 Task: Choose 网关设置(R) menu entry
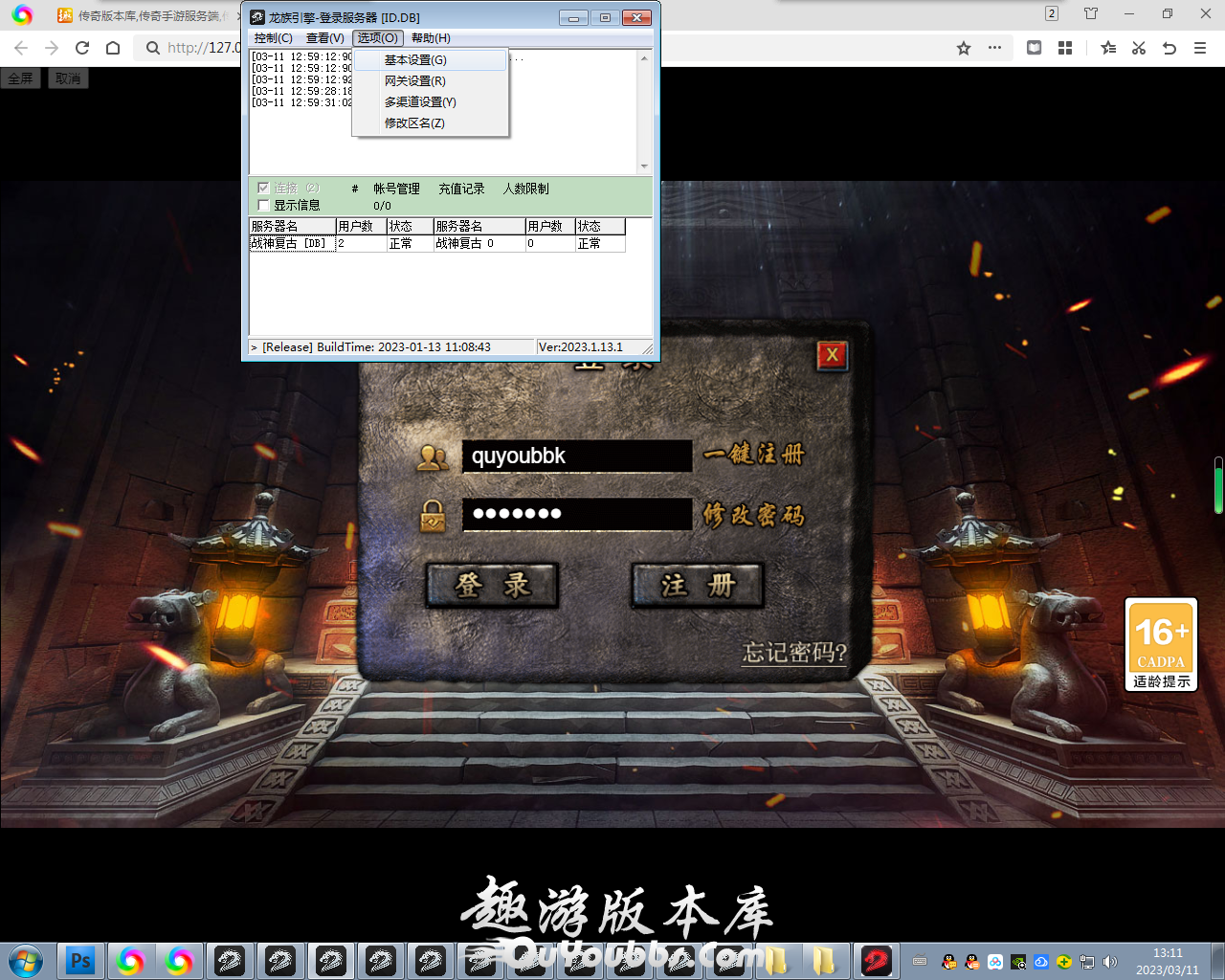tap(414, 81)
